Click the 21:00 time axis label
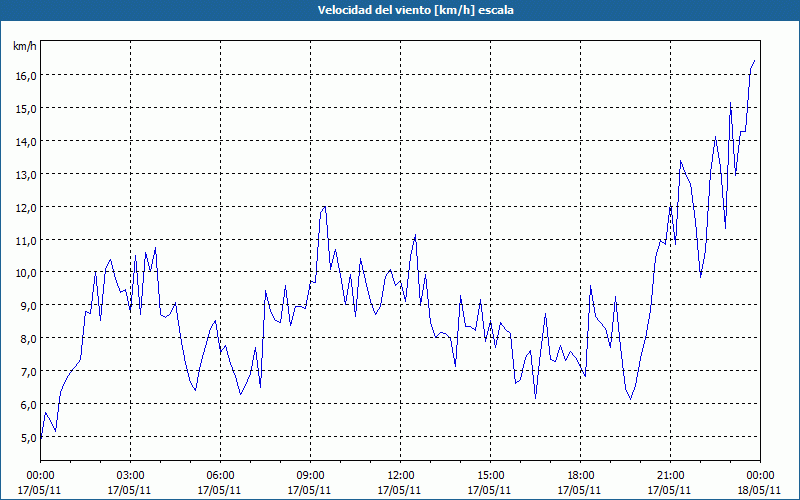This screenshot has width=800, height=500. point(670,476)
